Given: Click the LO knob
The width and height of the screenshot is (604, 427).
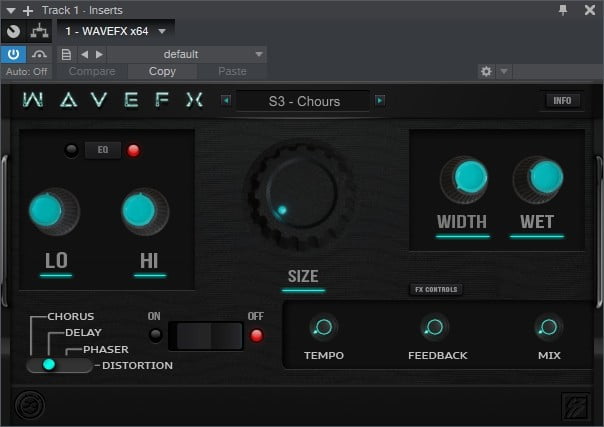Looking at the screenshot, I should pos(54,211).
